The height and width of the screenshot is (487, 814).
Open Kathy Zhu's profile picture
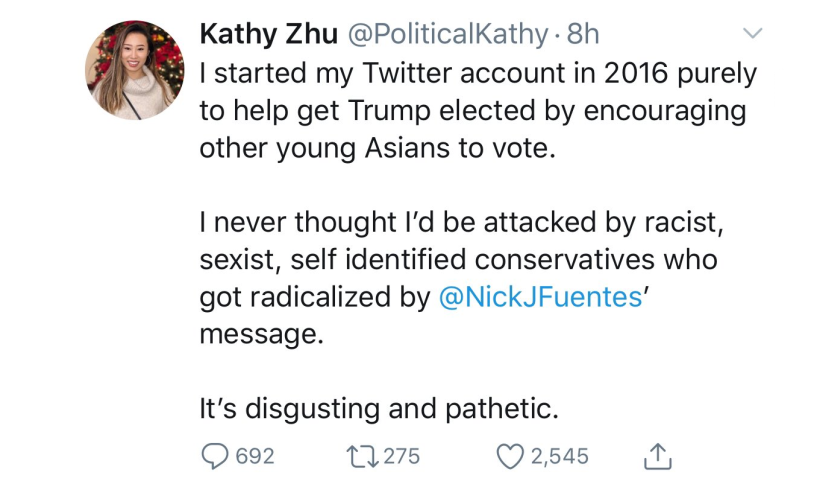pyautogui.click(x=134, y=69)
